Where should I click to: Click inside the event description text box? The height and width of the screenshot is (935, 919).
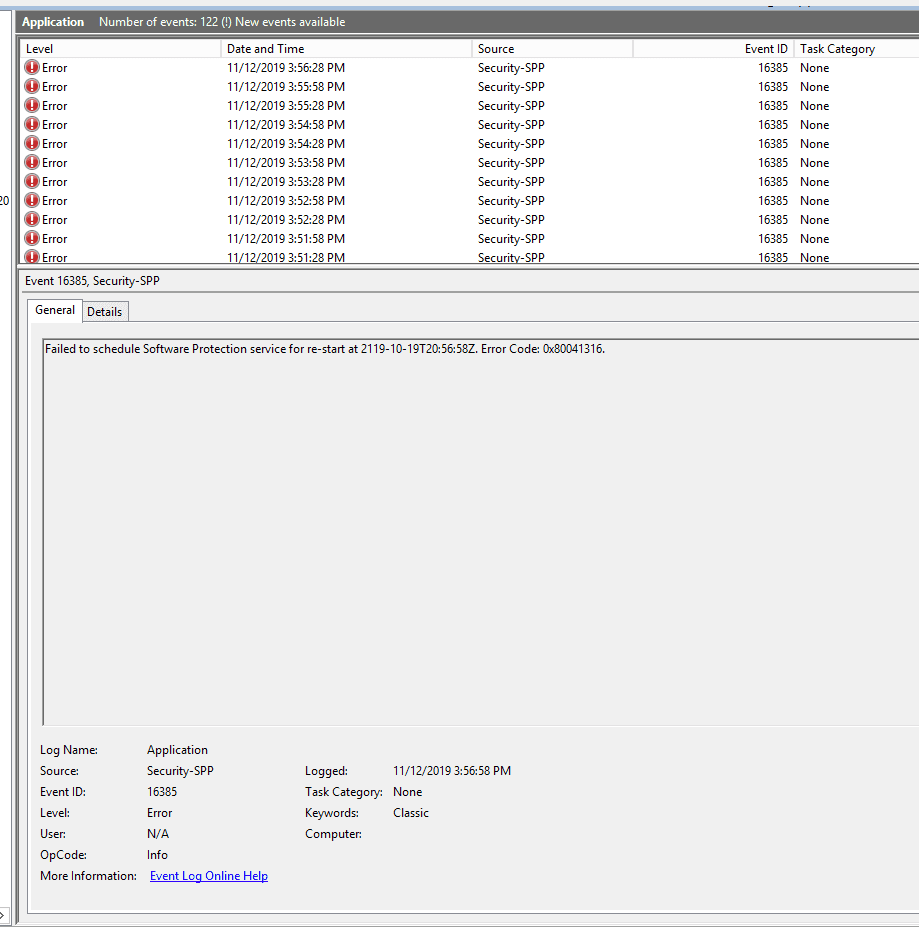(x=480, y=530)
